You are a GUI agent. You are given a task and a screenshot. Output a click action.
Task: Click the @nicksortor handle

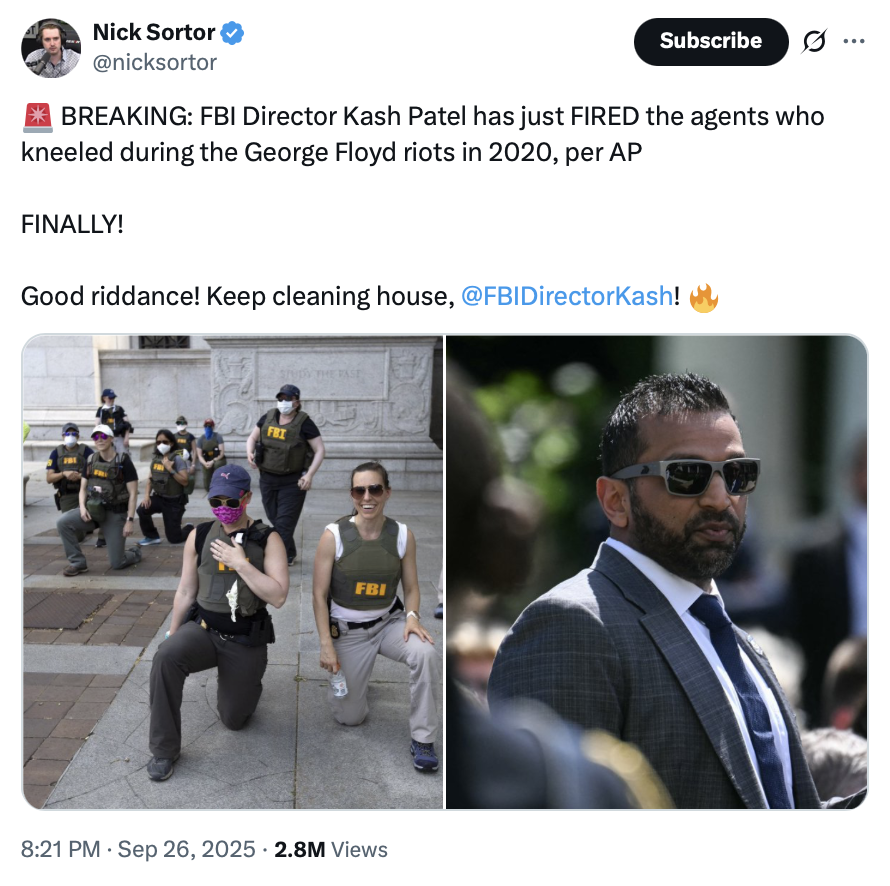pos(154,62)
